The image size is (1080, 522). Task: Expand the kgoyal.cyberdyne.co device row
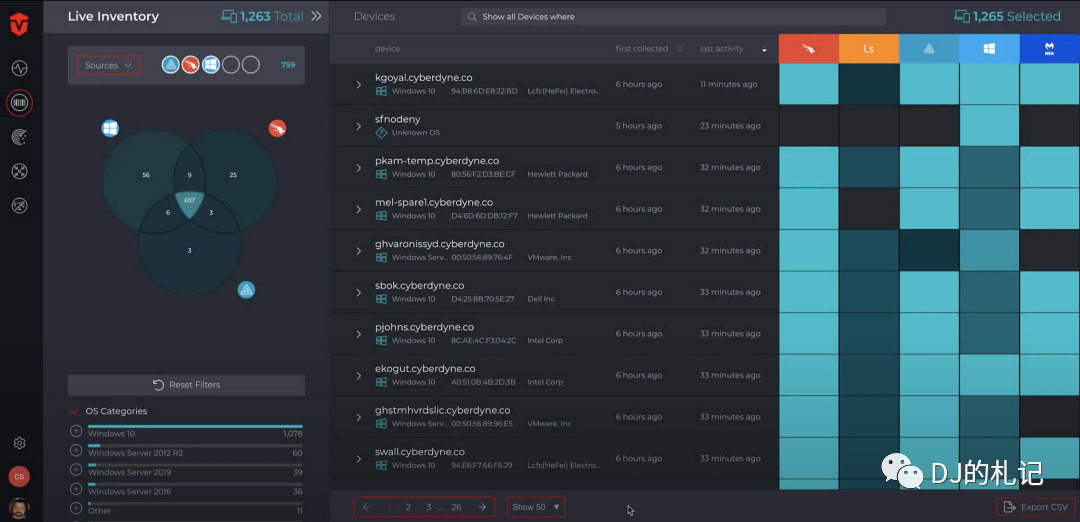pos(359,85)
